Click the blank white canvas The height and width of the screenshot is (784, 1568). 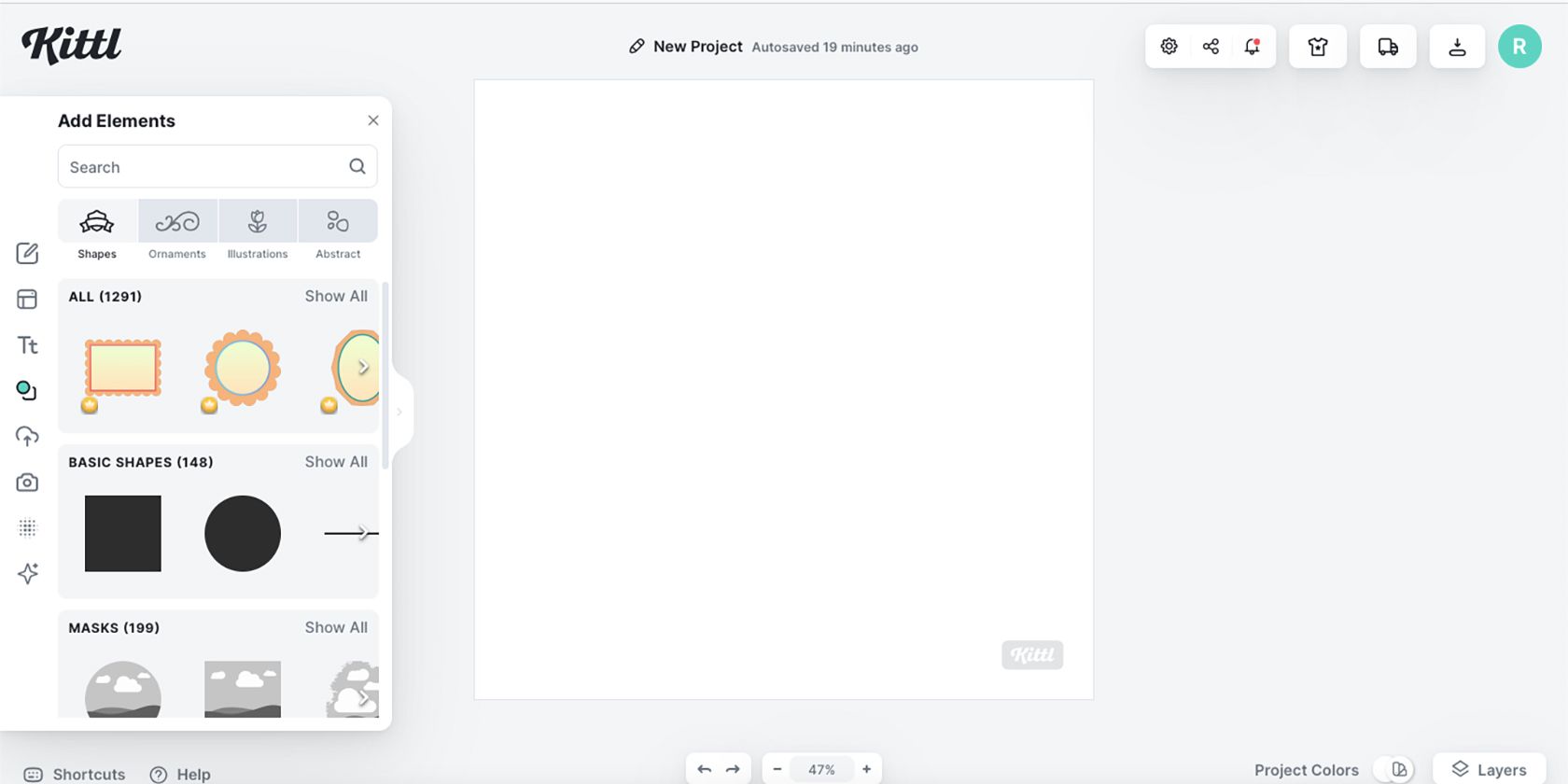[784, 389]
